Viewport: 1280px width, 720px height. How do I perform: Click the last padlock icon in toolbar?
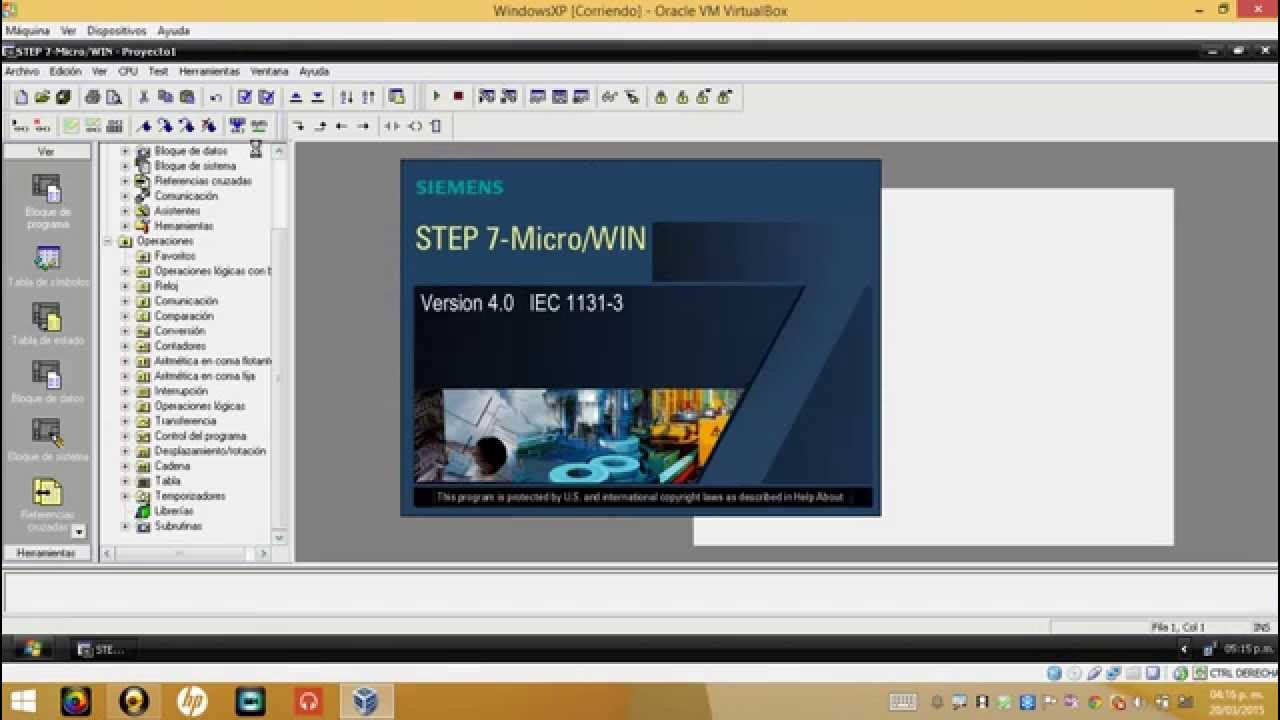click(725, 97)
